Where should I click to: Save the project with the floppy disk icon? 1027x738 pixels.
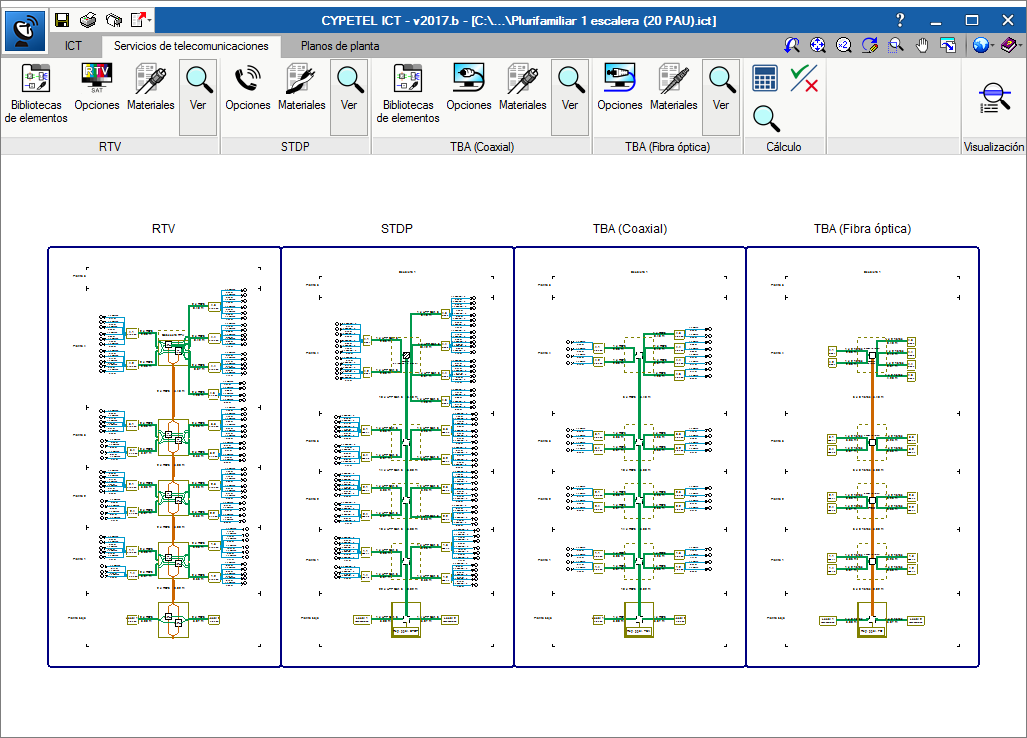[x=62, y=20]
